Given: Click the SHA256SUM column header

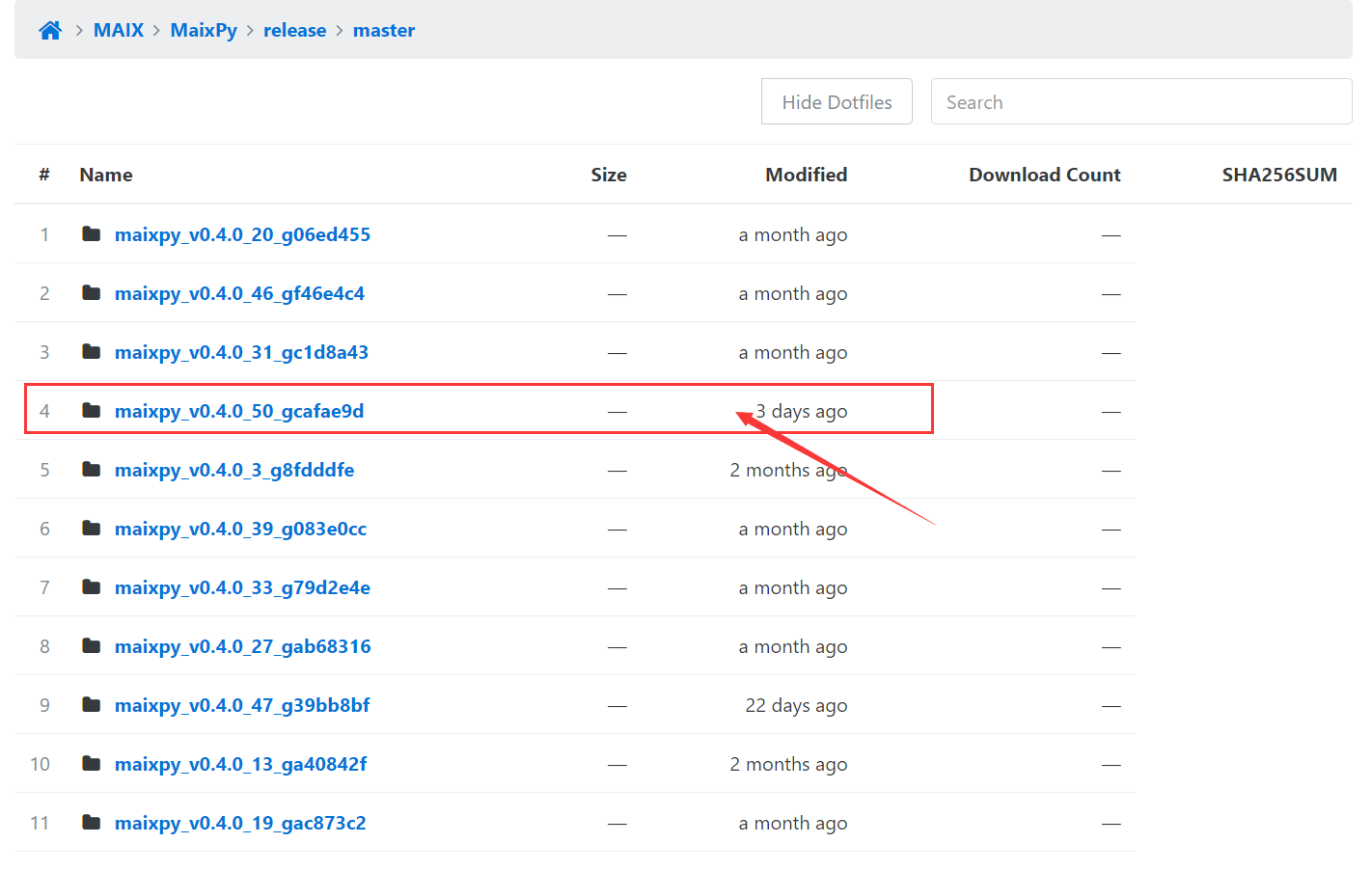Looking at the screenshot, I should 1279,175.
